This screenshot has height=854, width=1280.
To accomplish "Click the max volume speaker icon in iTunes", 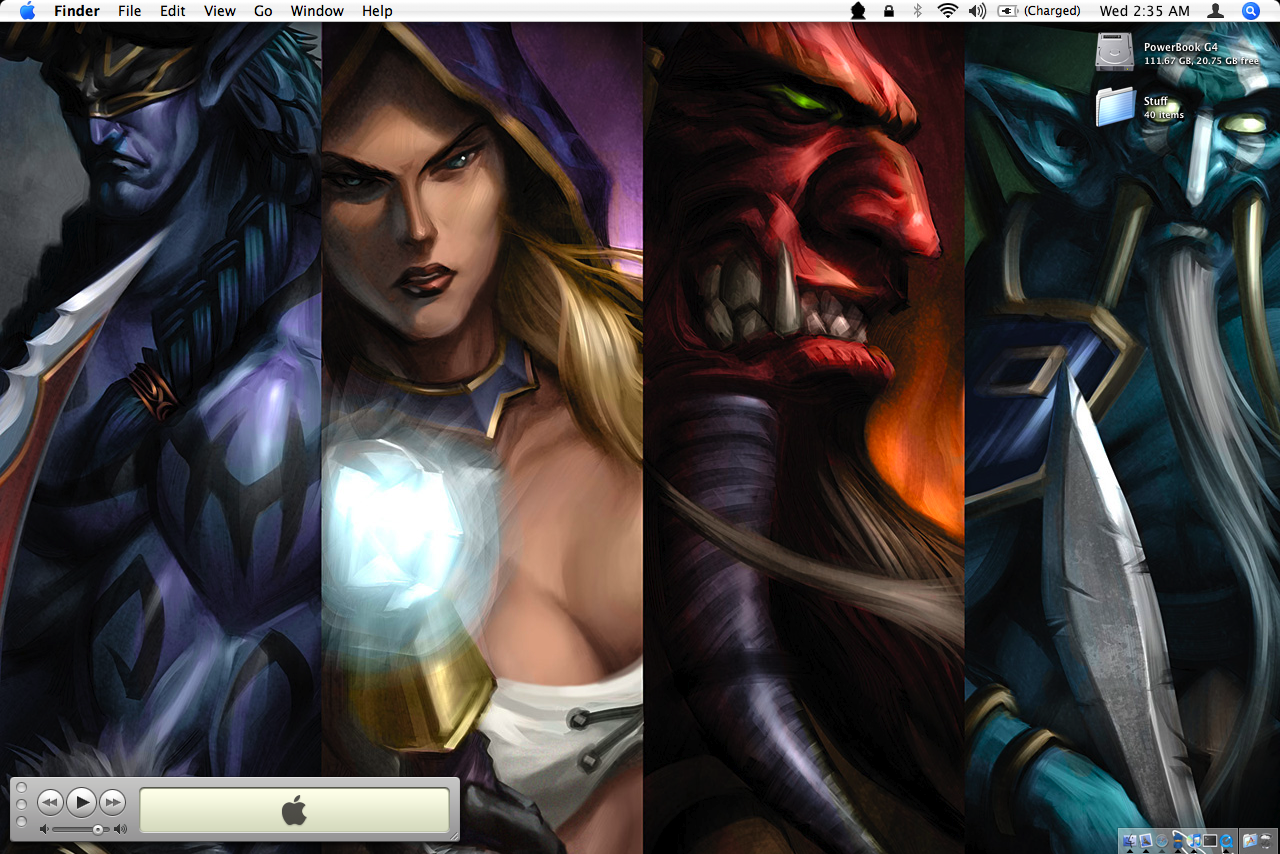I will point(120,829).
